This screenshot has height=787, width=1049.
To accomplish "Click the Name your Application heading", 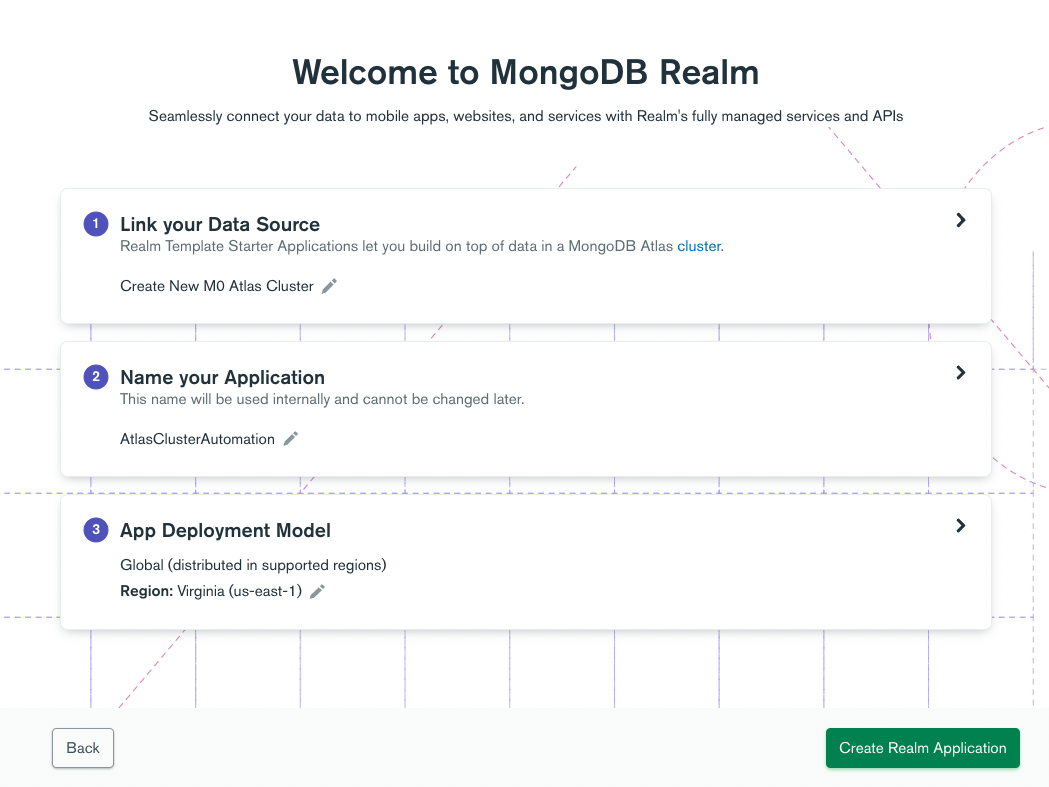I will (223, 377).
